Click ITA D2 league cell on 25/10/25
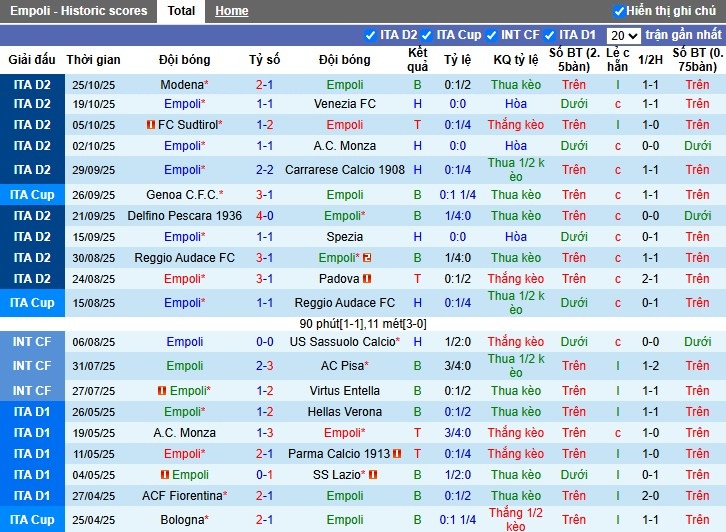Image resolution: width=726 pixels, height=532 pixels. click(32, 85)
